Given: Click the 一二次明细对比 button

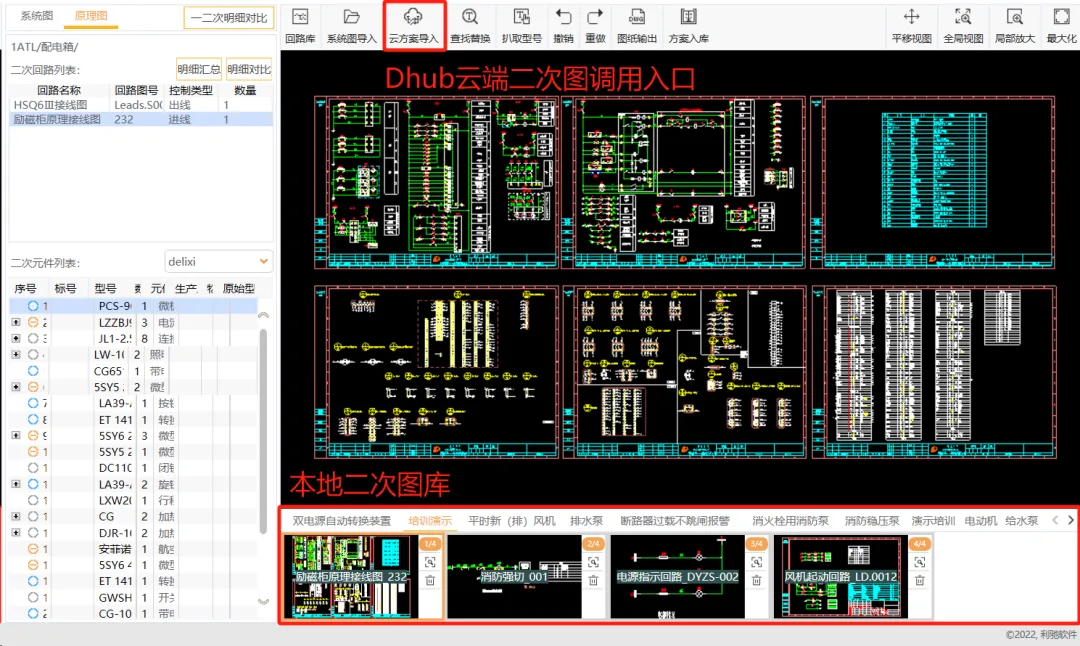Looking at the screenshot, I should (229, 18).
